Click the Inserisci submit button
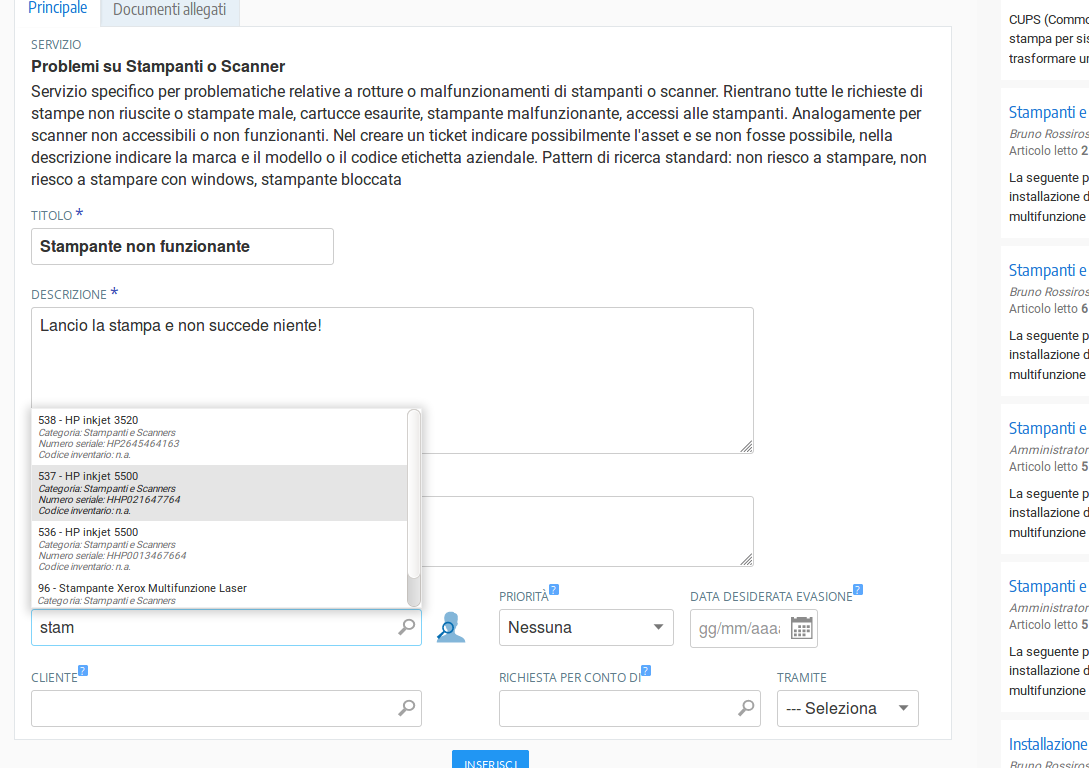Screen dimensions: 1089x768 pyautogui.click(x=490, y=760)
